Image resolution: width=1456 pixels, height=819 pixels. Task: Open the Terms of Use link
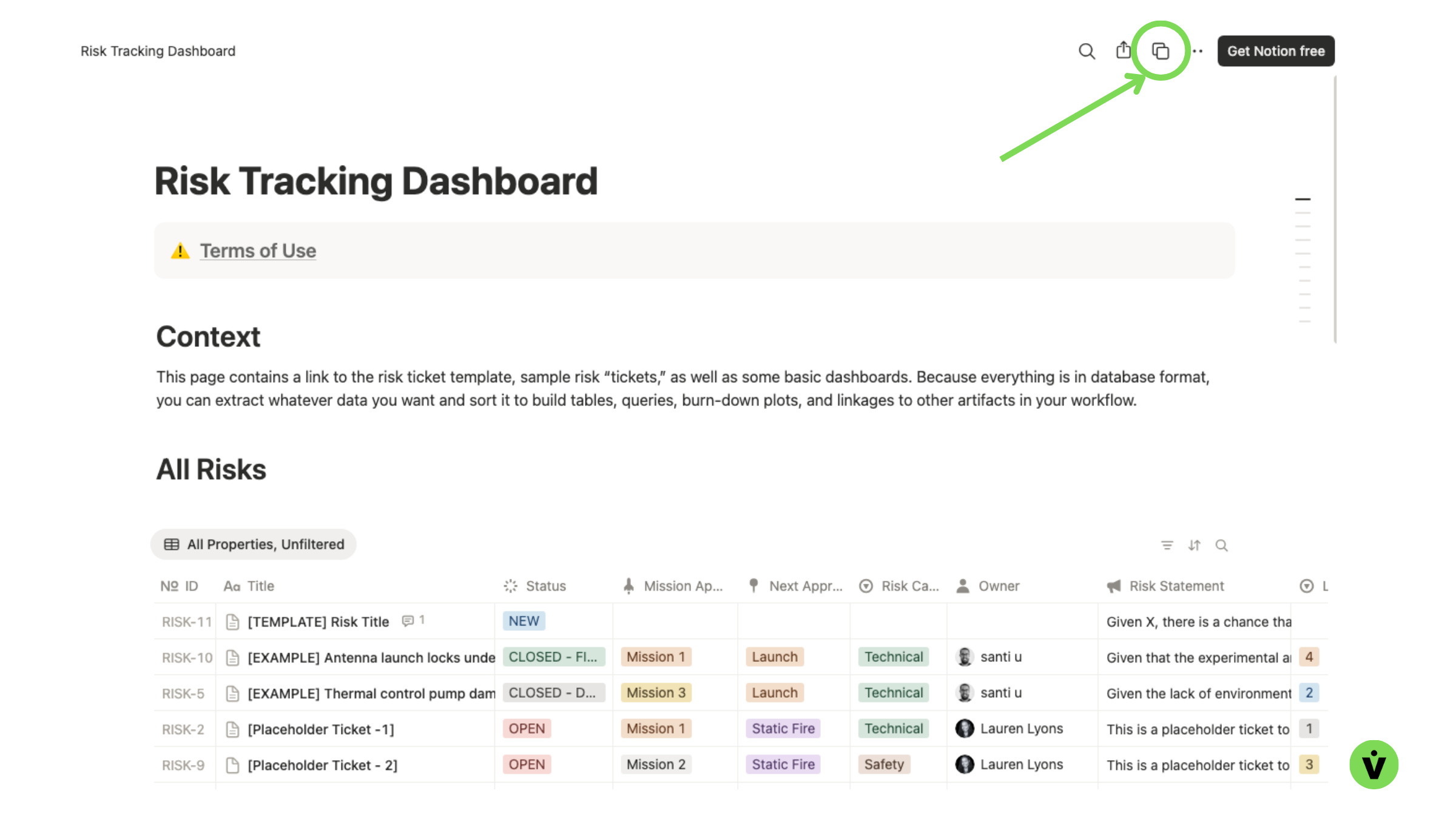tap(258, 251)
